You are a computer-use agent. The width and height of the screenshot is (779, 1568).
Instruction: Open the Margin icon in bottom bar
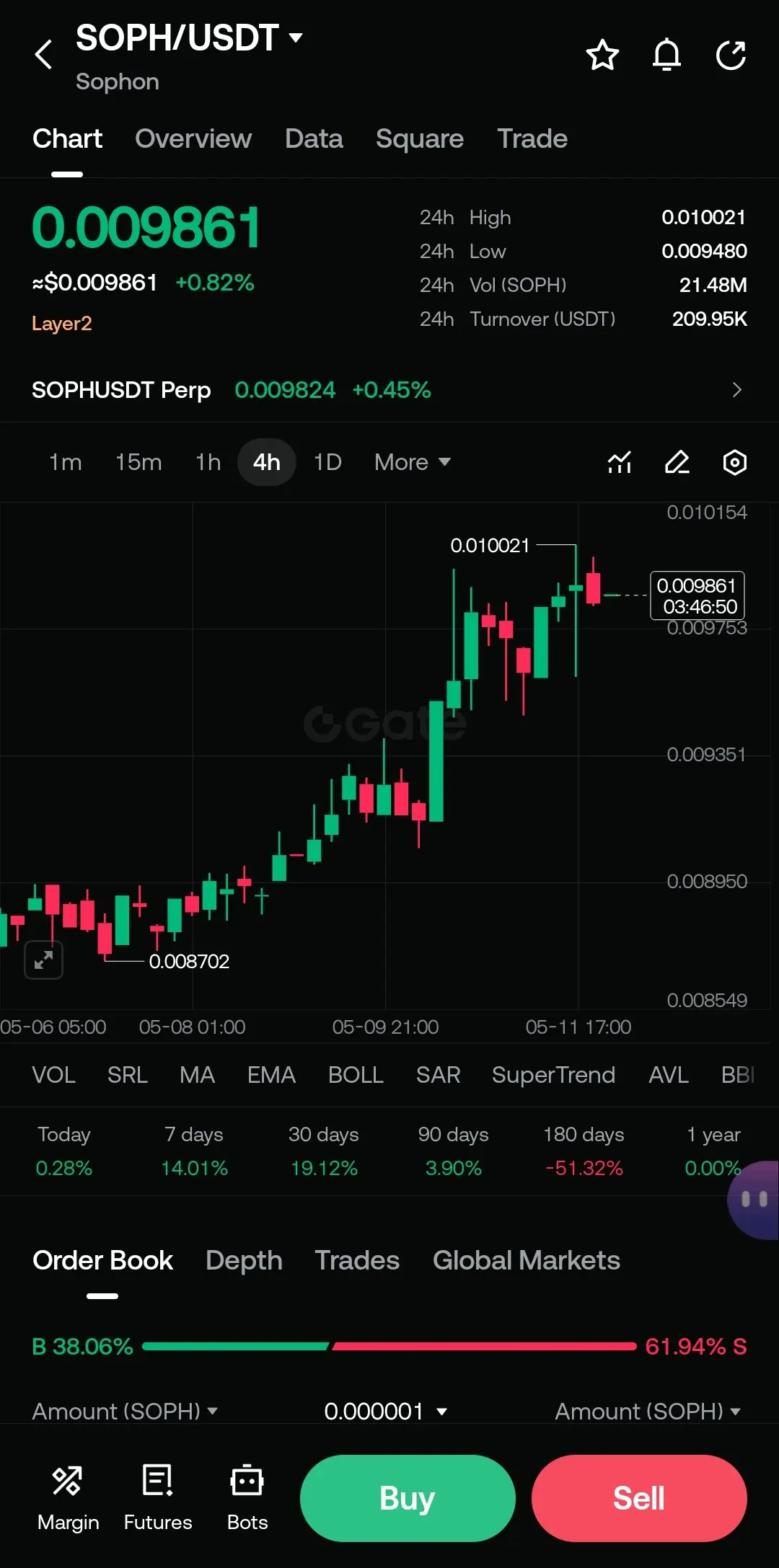(x=68, y=1497)
